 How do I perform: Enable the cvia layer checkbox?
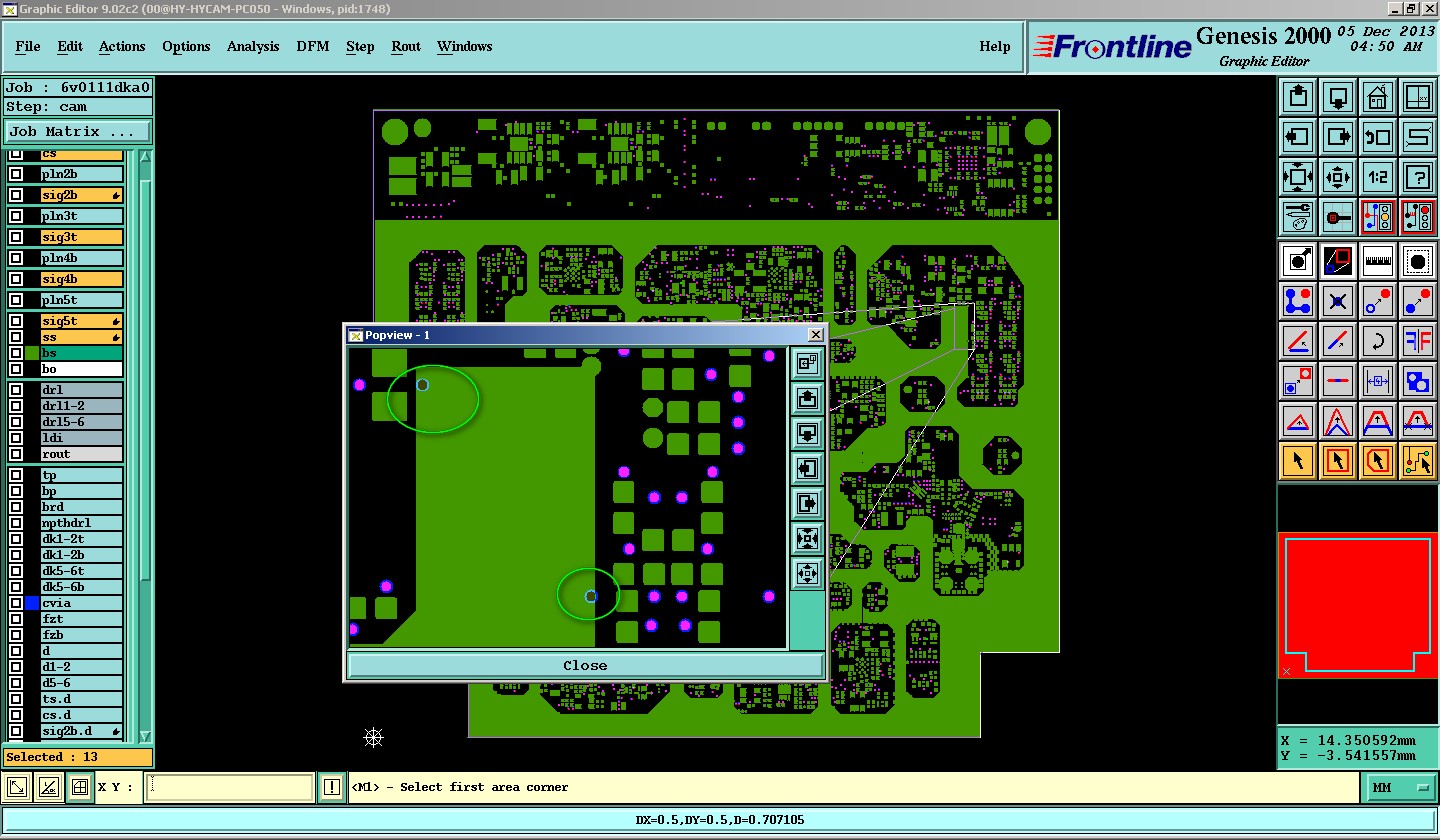16,603
